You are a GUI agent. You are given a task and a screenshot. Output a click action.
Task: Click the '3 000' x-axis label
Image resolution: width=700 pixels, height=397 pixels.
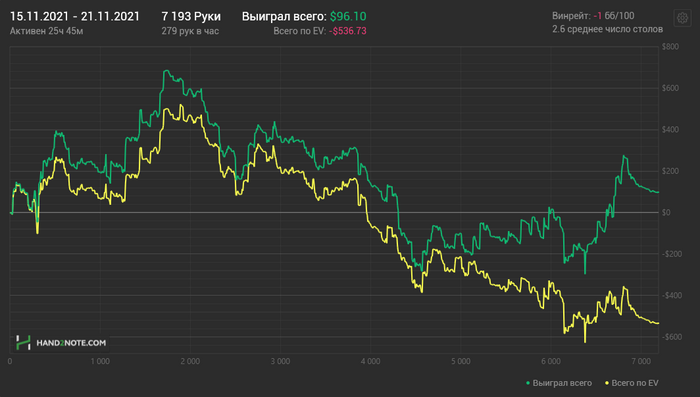(x=280, y=361)
